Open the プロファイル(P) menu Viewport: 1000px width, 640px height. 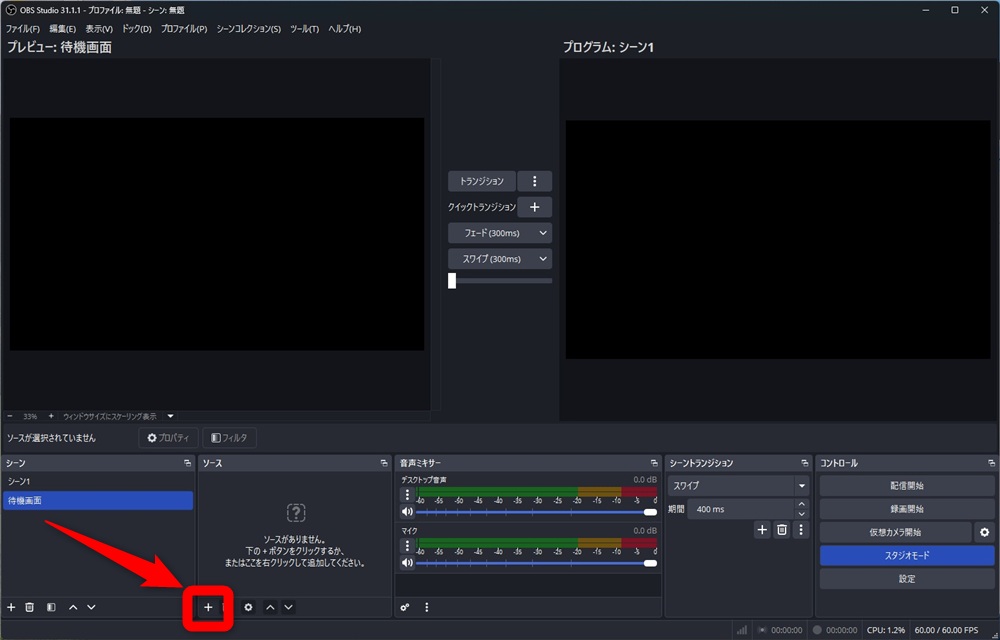(x=184, y=29)
